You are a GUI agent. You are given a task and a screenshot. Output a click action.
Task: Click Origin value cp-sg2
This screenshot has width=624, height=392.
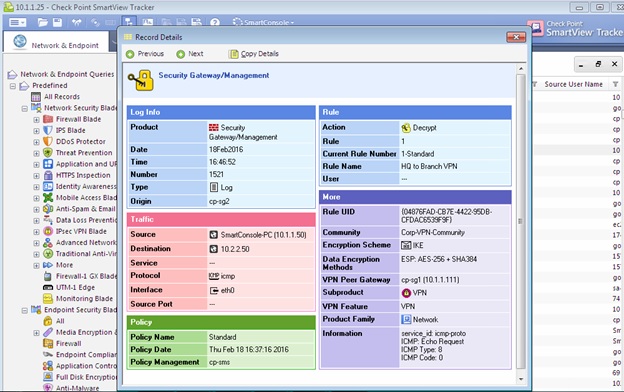click(x=219, y=201)
